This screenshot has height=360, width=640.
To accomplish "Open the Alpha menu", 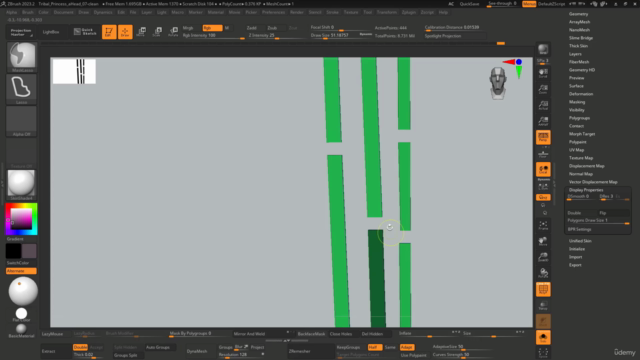I will 11,12.
